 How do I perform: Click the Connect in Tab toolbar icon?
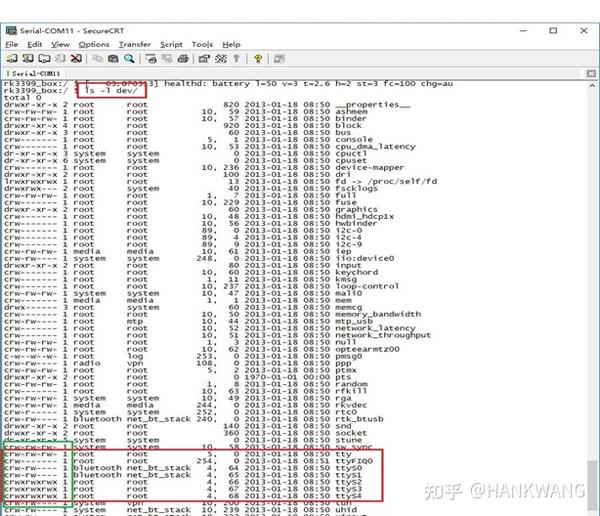[x=44, y=59]
